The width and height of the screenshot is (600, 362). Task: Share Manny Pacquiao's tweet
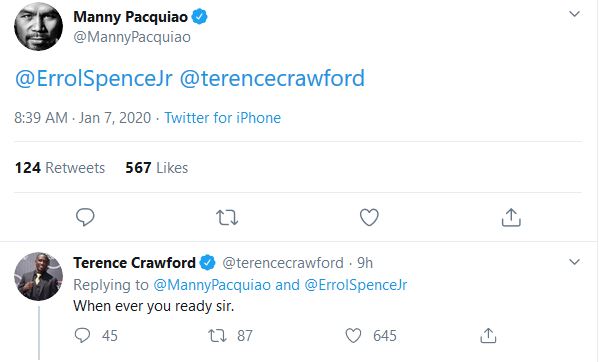tap(511, 217)
